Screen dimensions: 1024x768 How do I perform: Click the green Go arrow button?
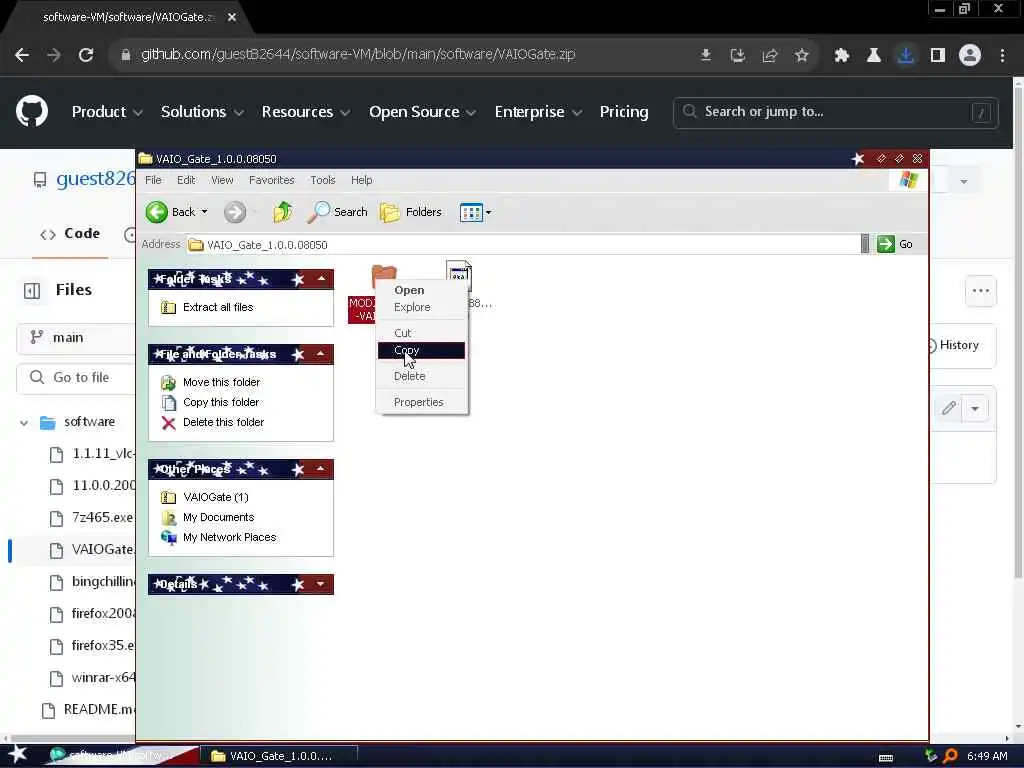pos(886,244)
